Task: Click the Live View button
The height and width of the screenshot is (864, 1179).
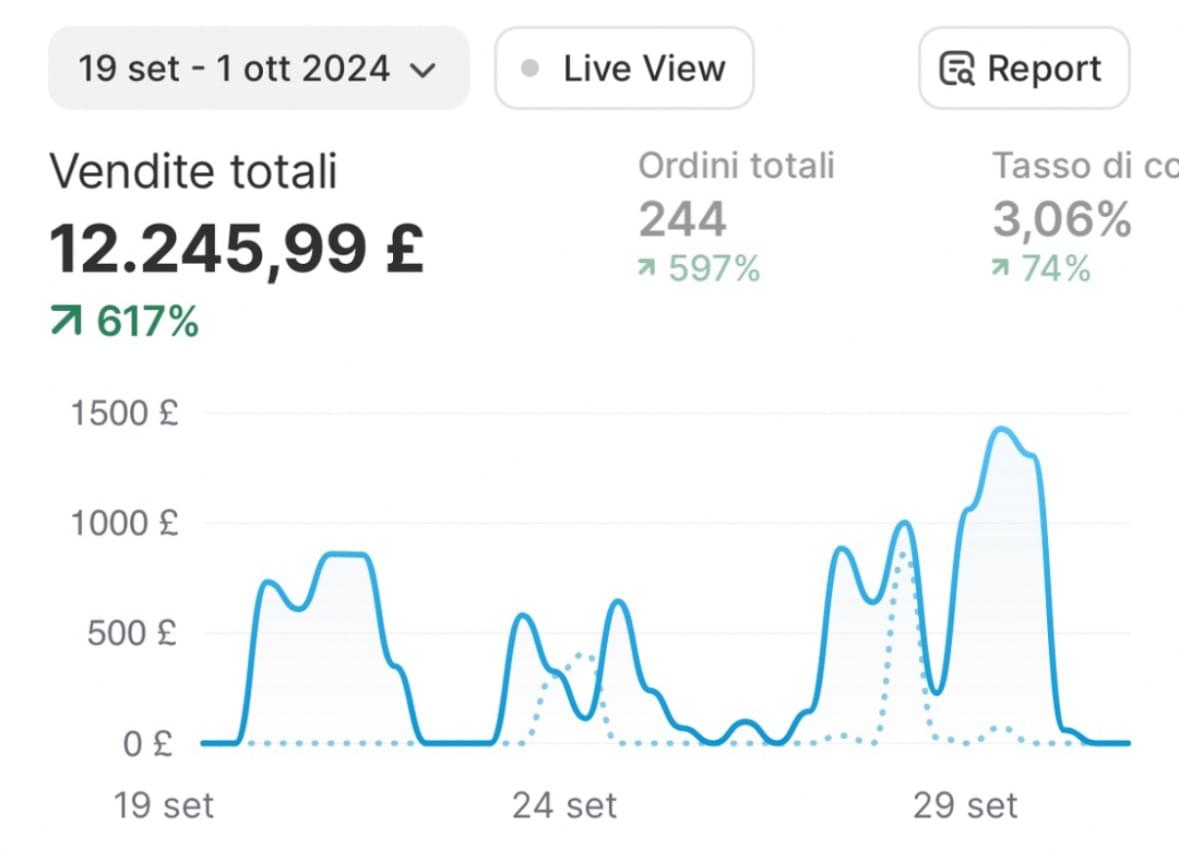Action: point(624,69)
